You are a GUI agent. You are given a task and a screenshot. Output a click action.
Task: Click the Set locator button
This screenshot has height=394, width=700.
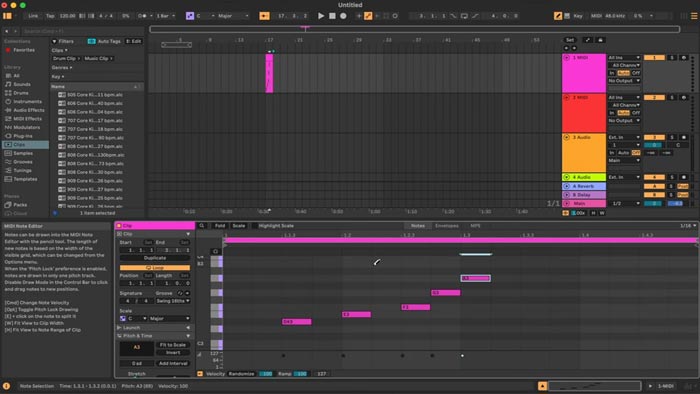coord(570,40)
